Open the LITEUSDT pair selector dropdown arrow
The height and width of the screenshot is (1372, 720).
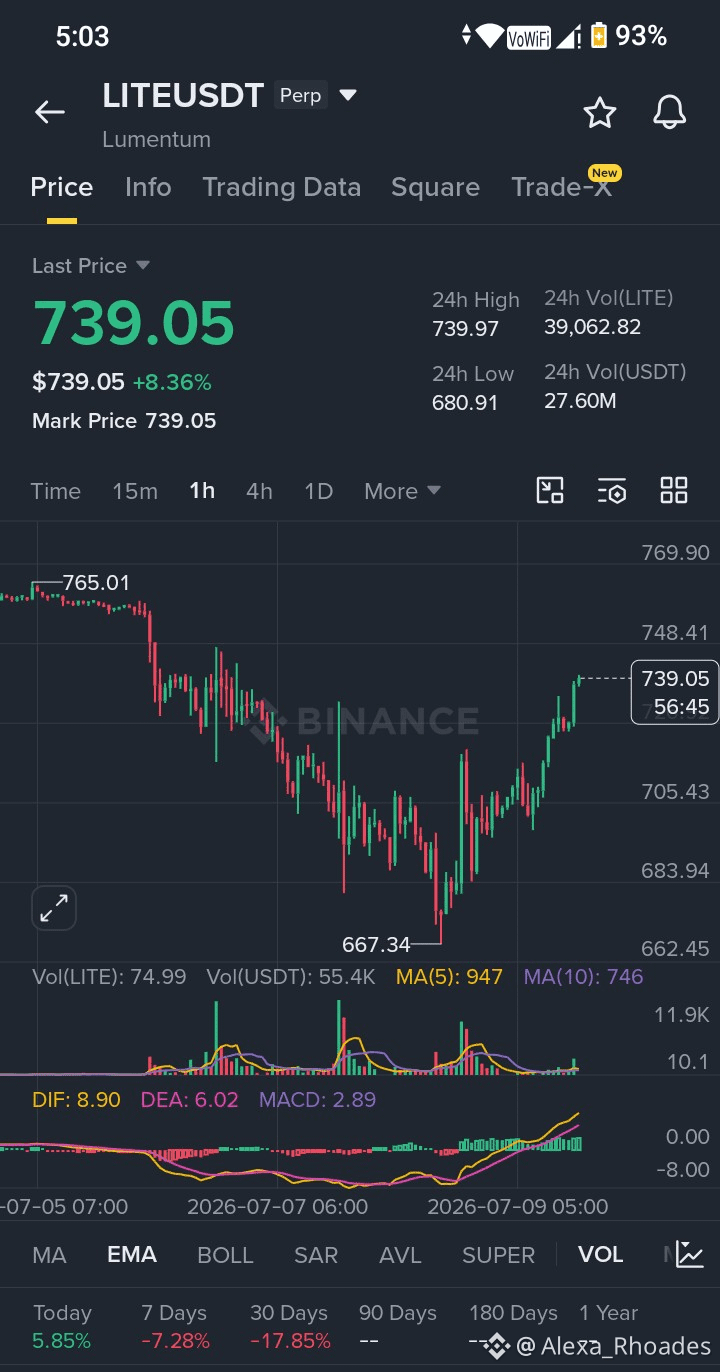(x=348, y=96)
